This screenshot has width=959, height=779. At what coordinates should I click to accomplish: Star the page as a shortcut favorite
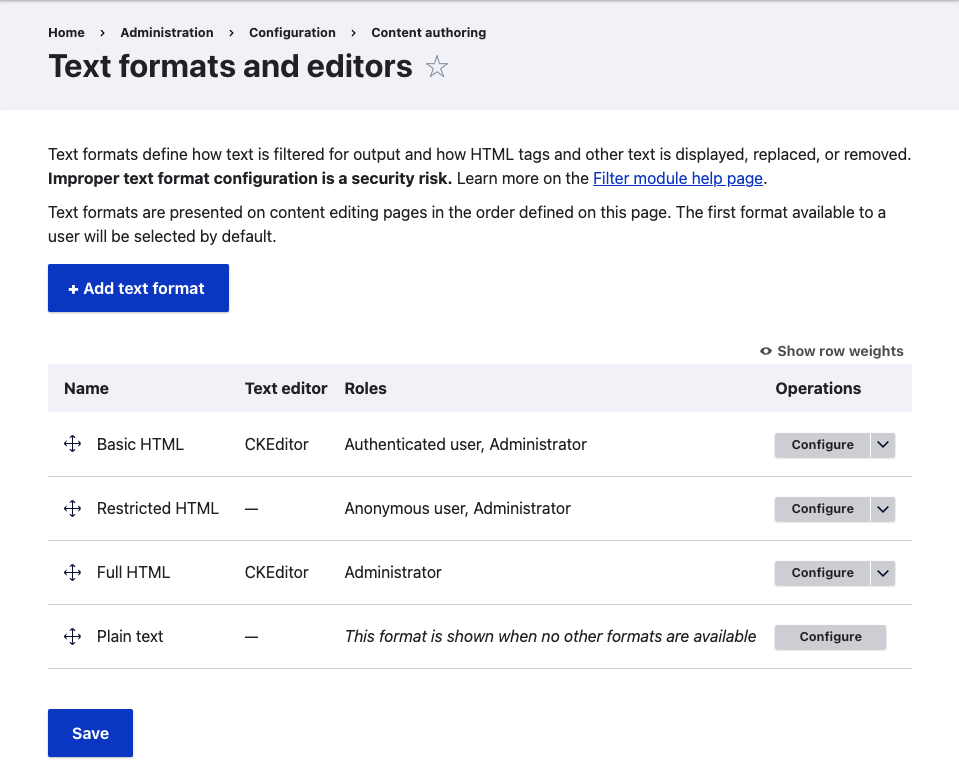click(x=437, y=67)
